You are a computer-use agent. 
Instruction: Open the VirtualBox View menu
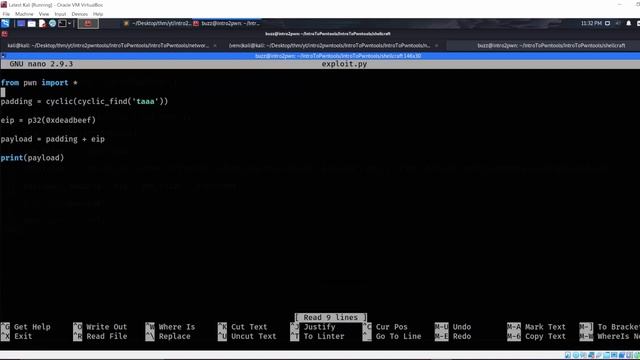44,14
